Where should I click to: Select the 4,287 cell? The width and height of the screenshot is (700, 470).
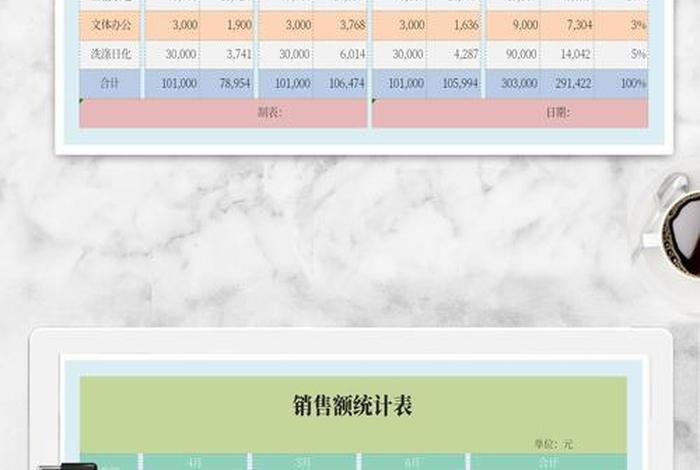click(453, 54)
